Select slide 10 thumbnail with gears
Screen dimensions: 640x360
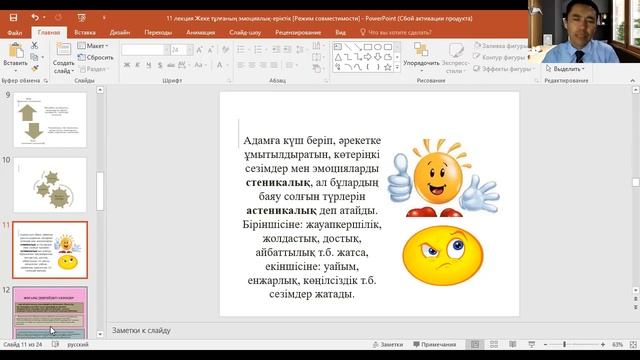click(x=50, y=185)
